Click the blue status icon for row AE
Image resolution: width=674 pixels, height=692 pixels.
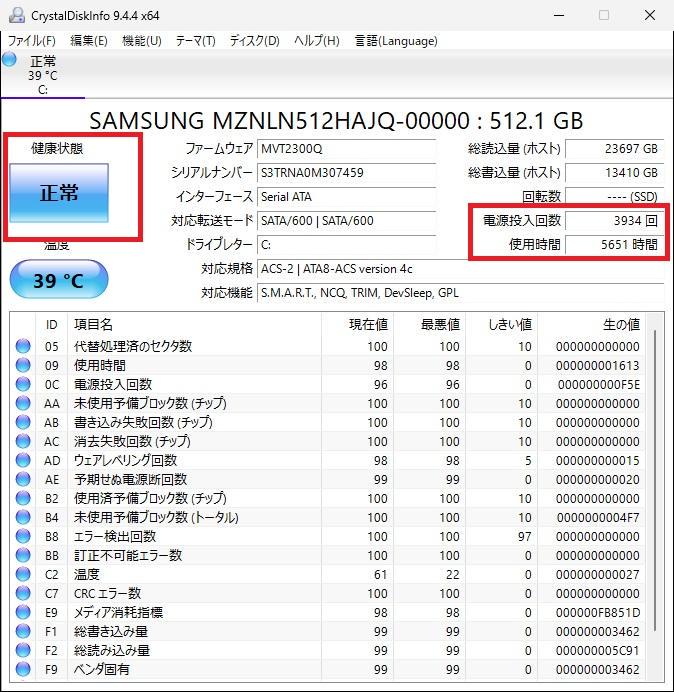(23, 479)
